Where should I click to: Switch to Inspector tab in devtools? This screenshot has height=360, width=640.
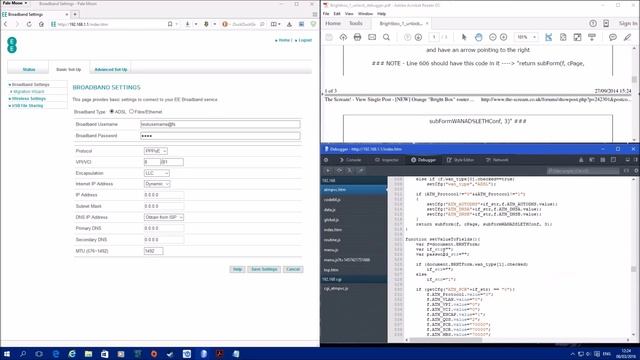click(x=387, y=160)
